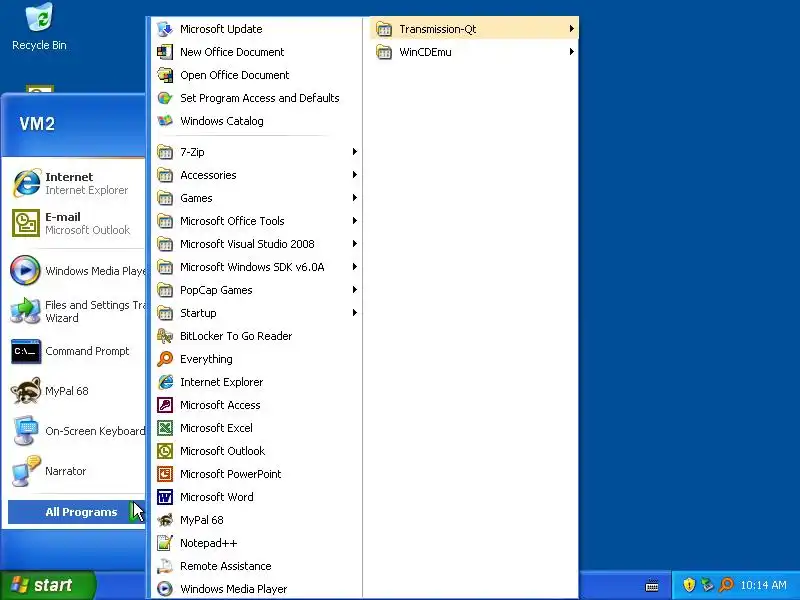Launch Everything search via its icon

[165, 359]
